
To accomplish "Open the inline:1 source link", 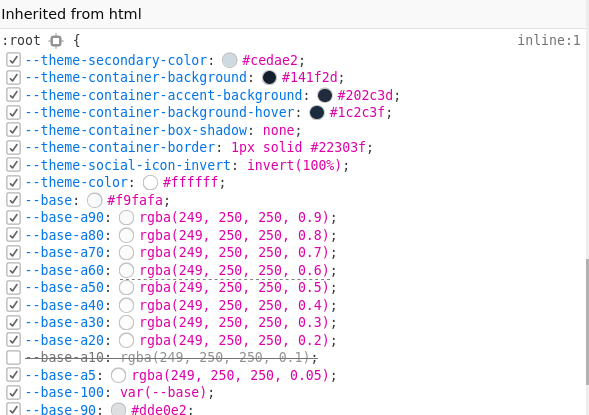I will pos(549,40).
